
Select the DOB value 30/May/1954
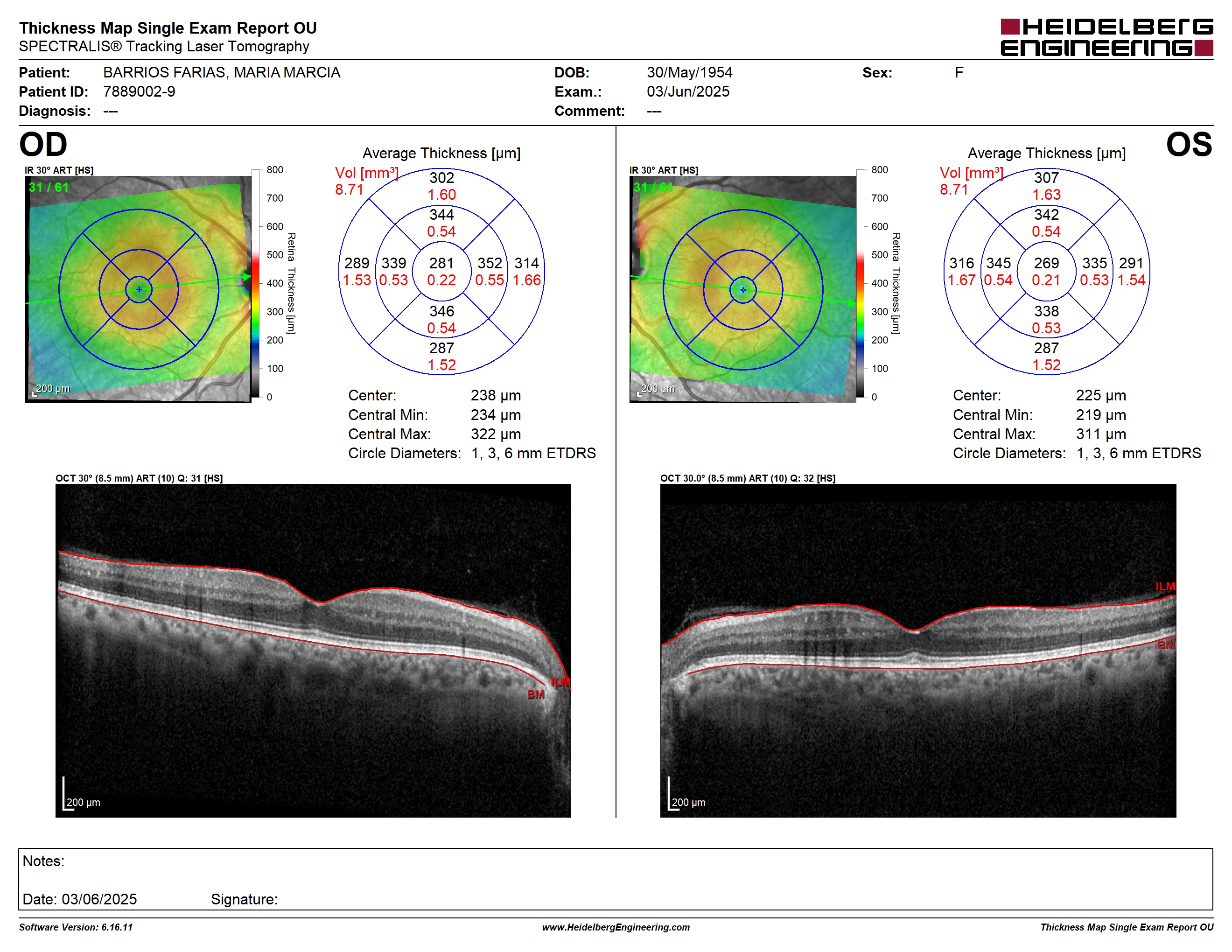click(x=689, y=73)
